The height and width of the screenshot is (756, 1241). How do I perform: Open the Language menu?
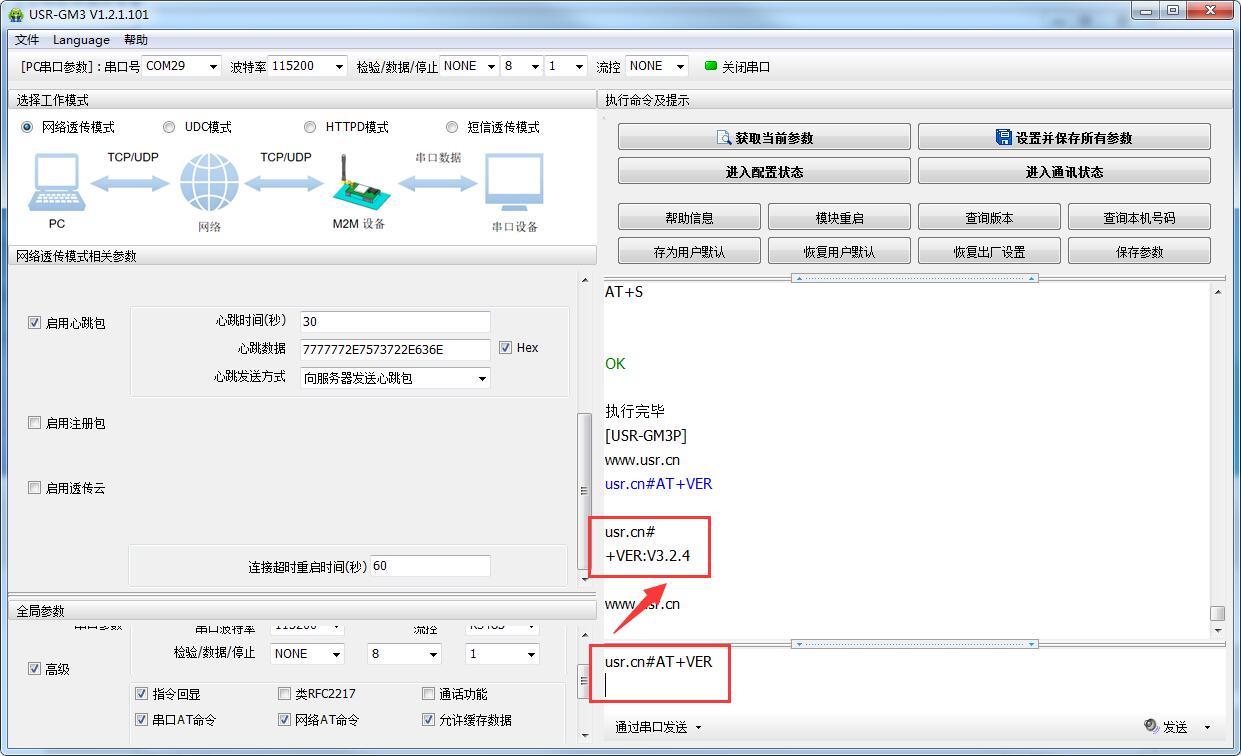[81, 40]
